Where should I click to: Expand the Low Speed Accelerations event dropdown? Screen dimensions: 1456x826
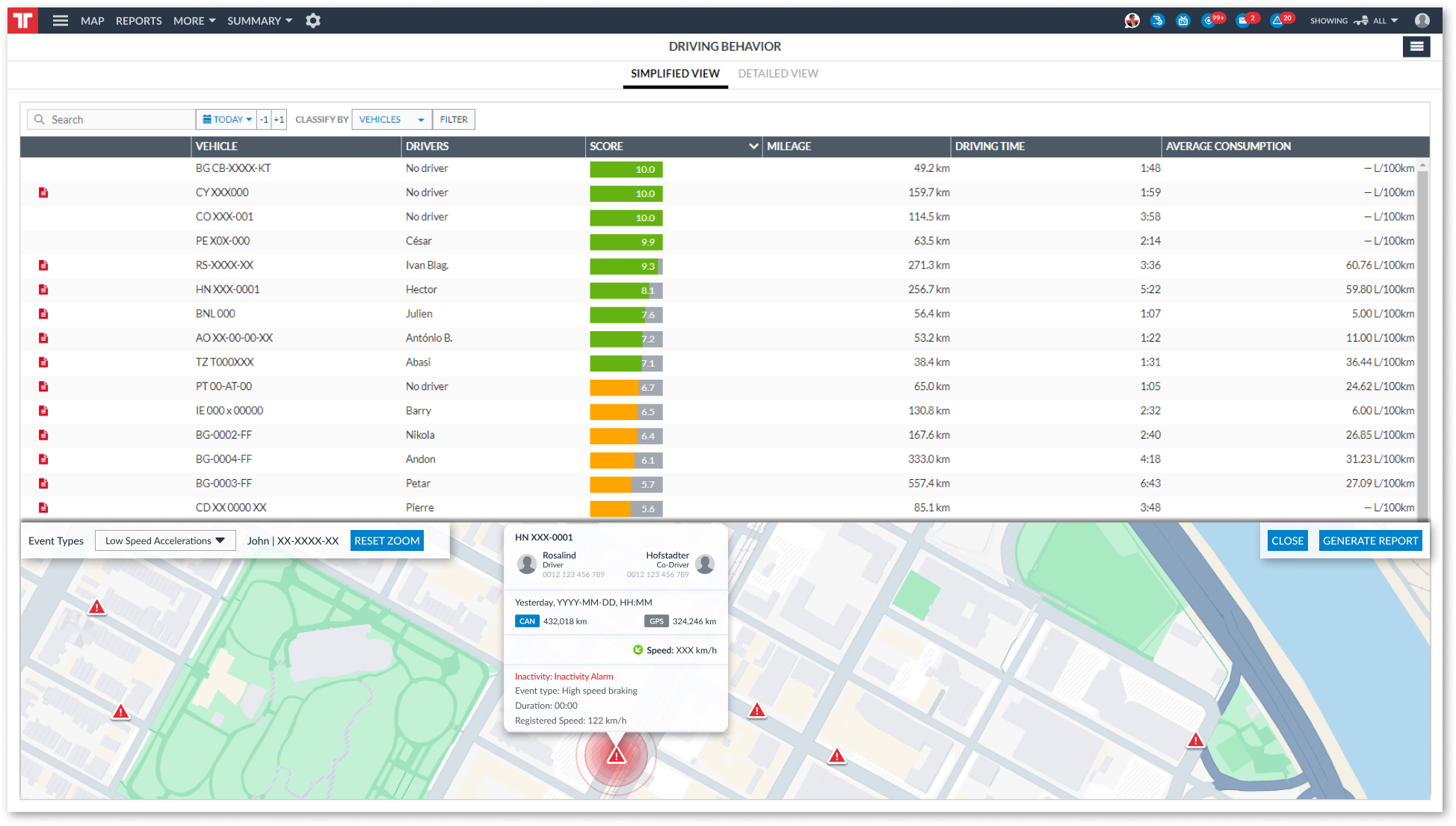[165, 540]
